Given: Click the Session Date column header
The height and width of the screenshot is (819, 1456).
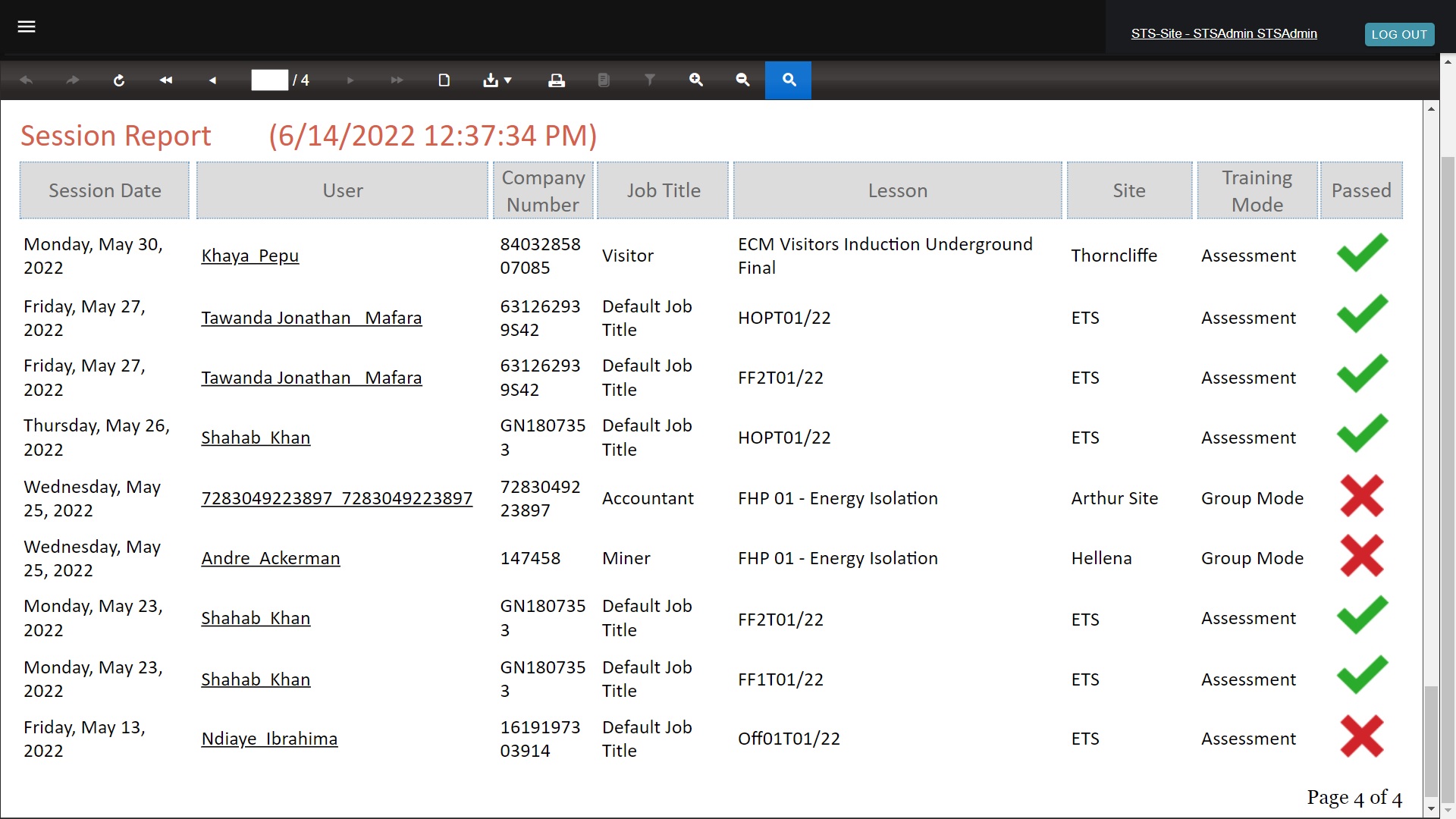Looking at the screenshot, I should (105, 191).
